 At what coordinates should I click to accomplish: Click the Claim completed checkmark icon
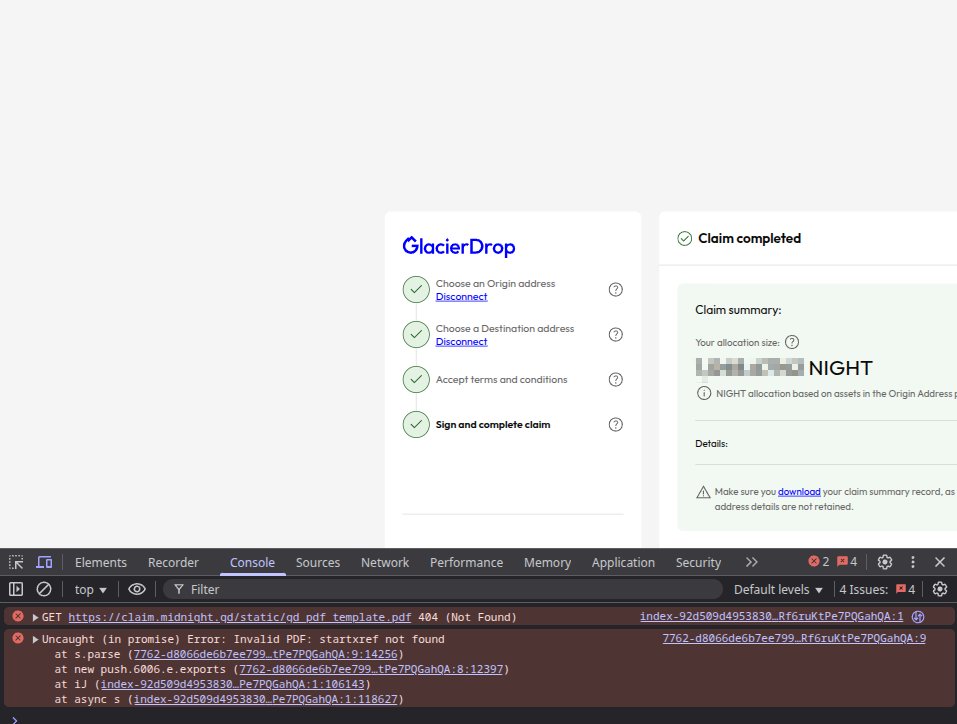pyautogui.click(x=685, y=239)
